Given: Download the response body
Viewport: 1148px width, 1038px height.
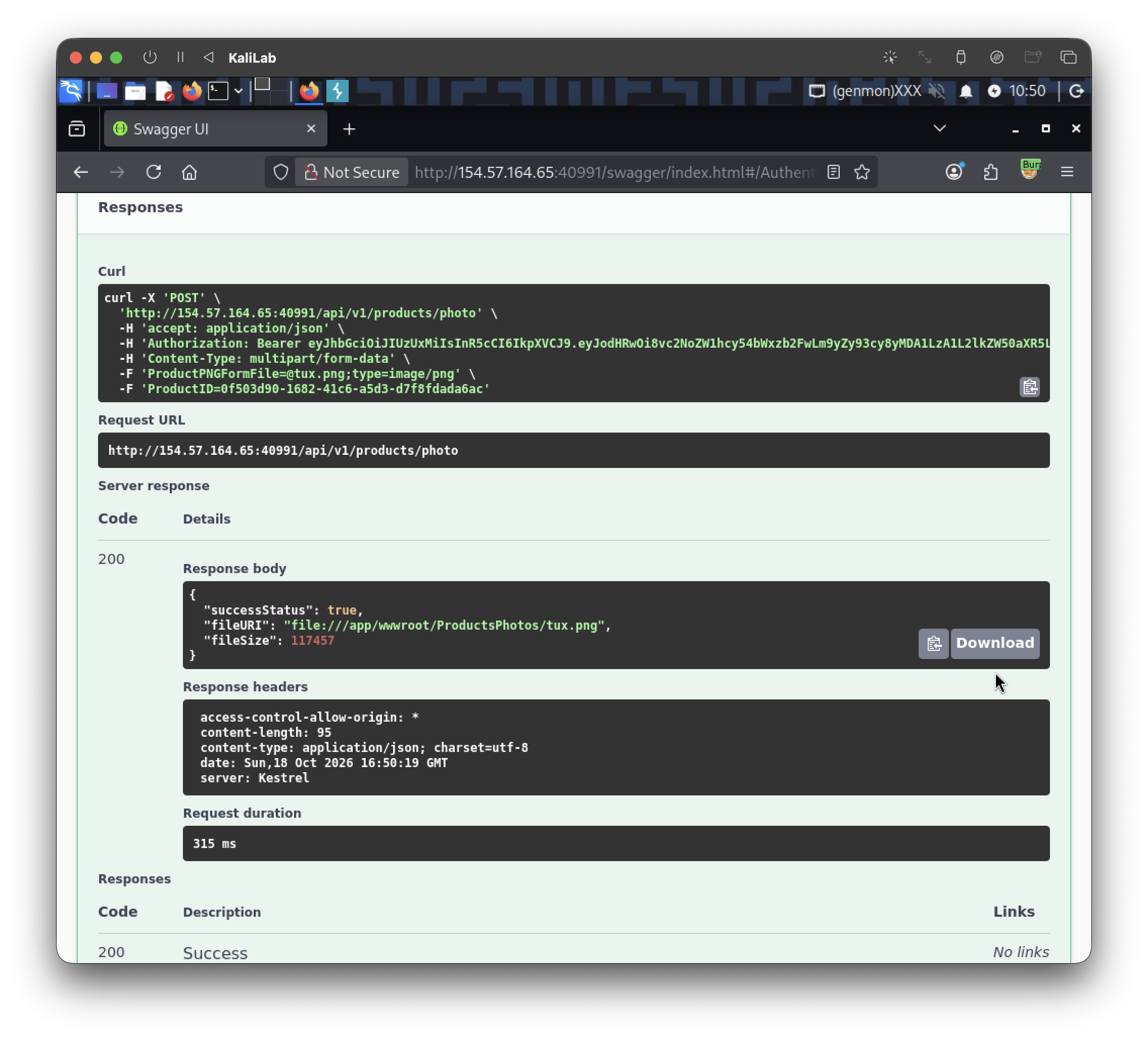Looking at the screenshot, I should (995, 643).
